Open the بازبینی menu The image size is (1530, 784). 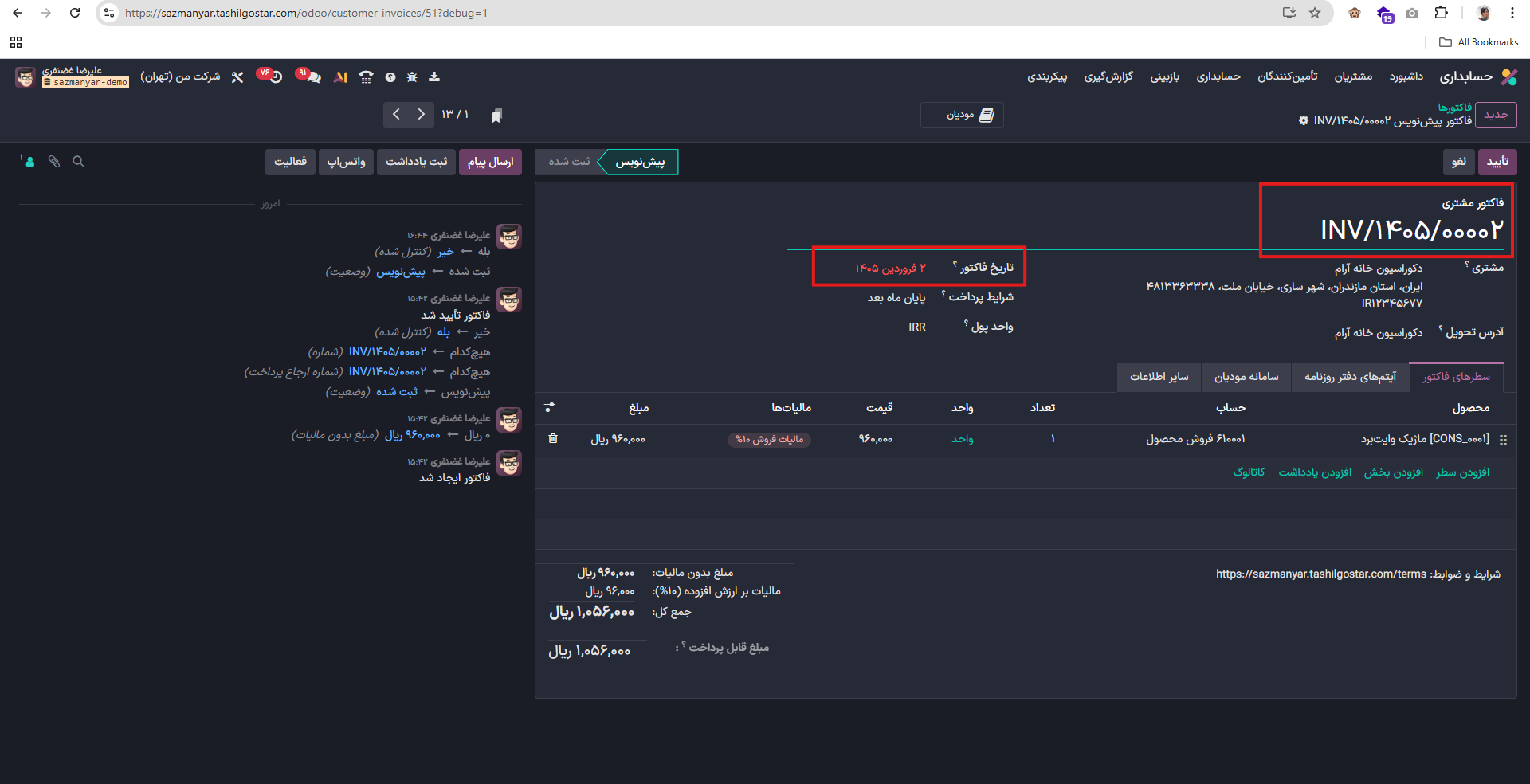[x=1164, y=76]
